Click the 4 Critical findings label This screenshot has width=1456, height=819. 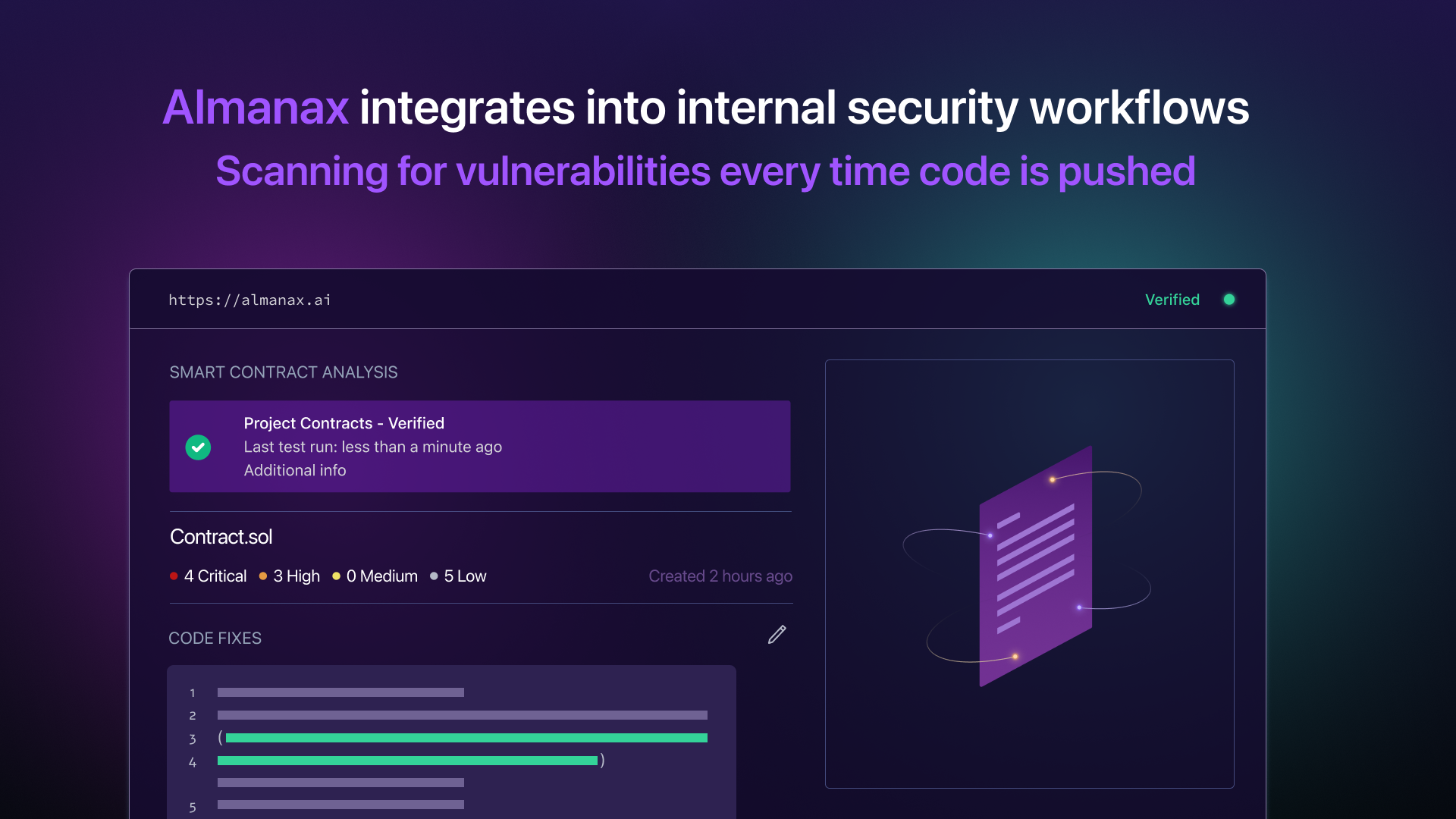(x=215, y=576)
